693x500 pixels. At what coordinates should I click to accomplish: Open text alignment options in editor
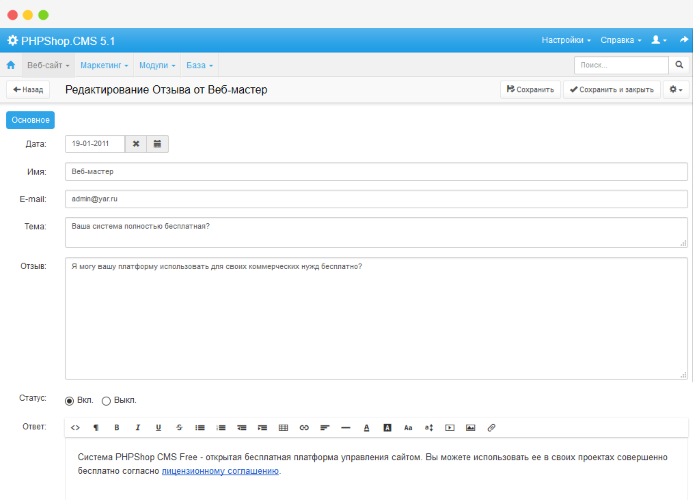[325, 427]
